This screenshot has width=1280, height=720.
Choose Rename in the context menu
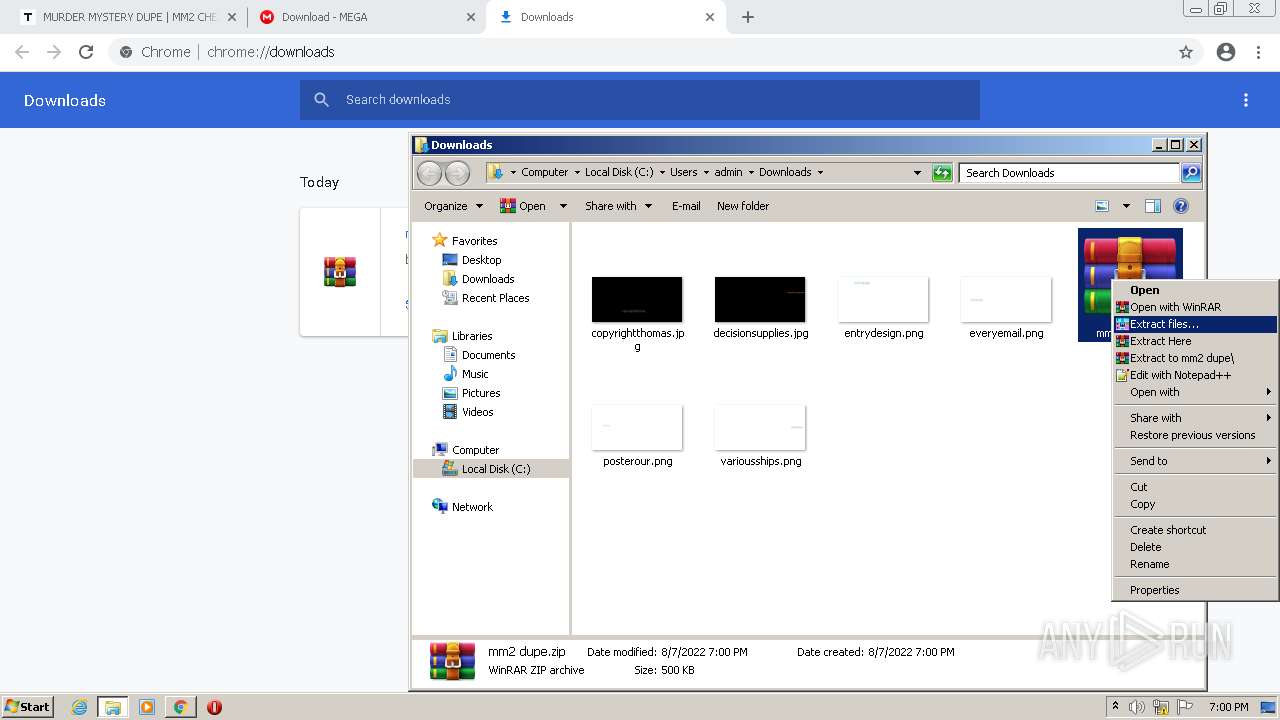(x=1195, y=564)
